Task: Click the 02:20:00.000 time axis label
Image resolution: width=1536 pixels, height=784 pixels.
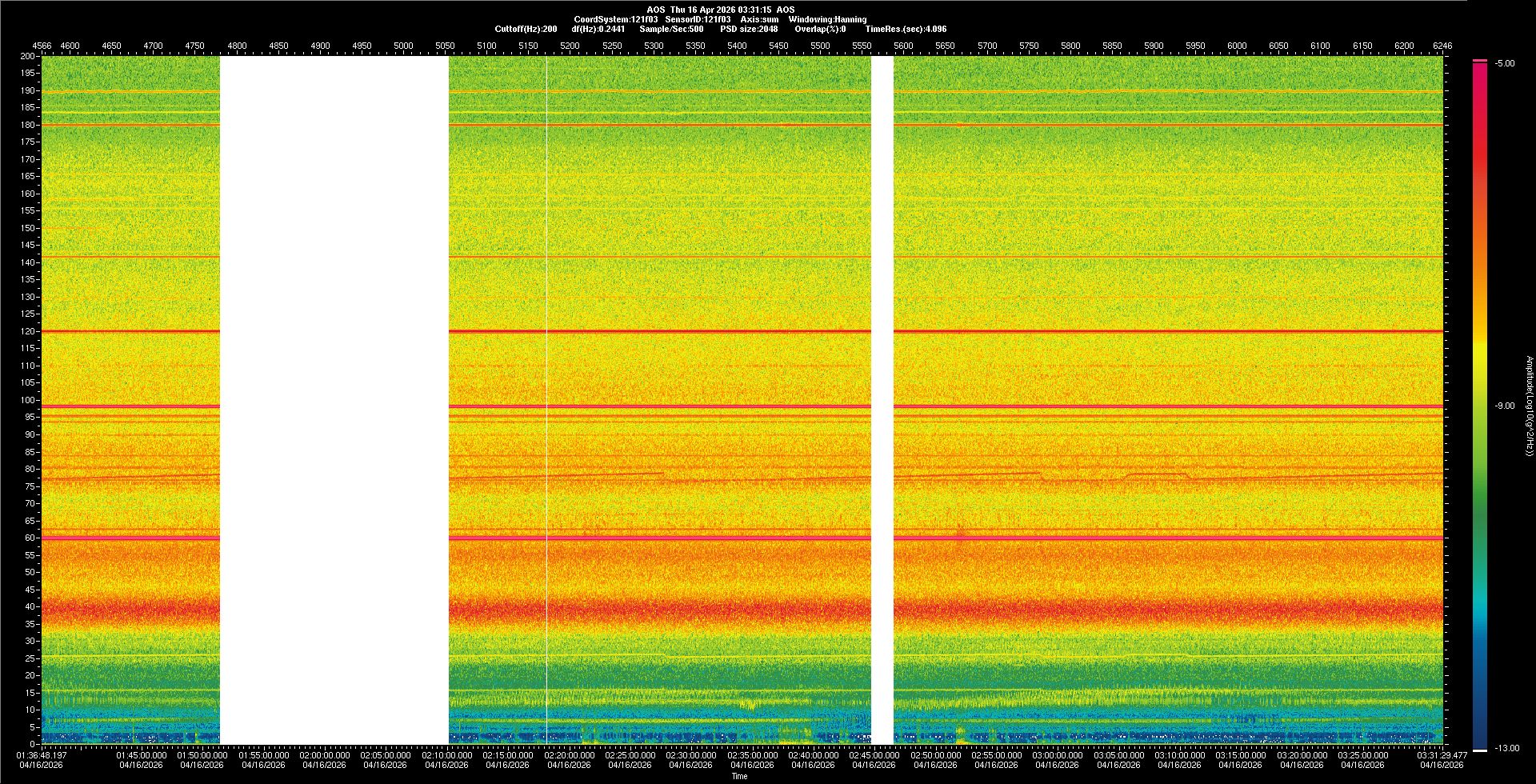Action: point(569,754)
